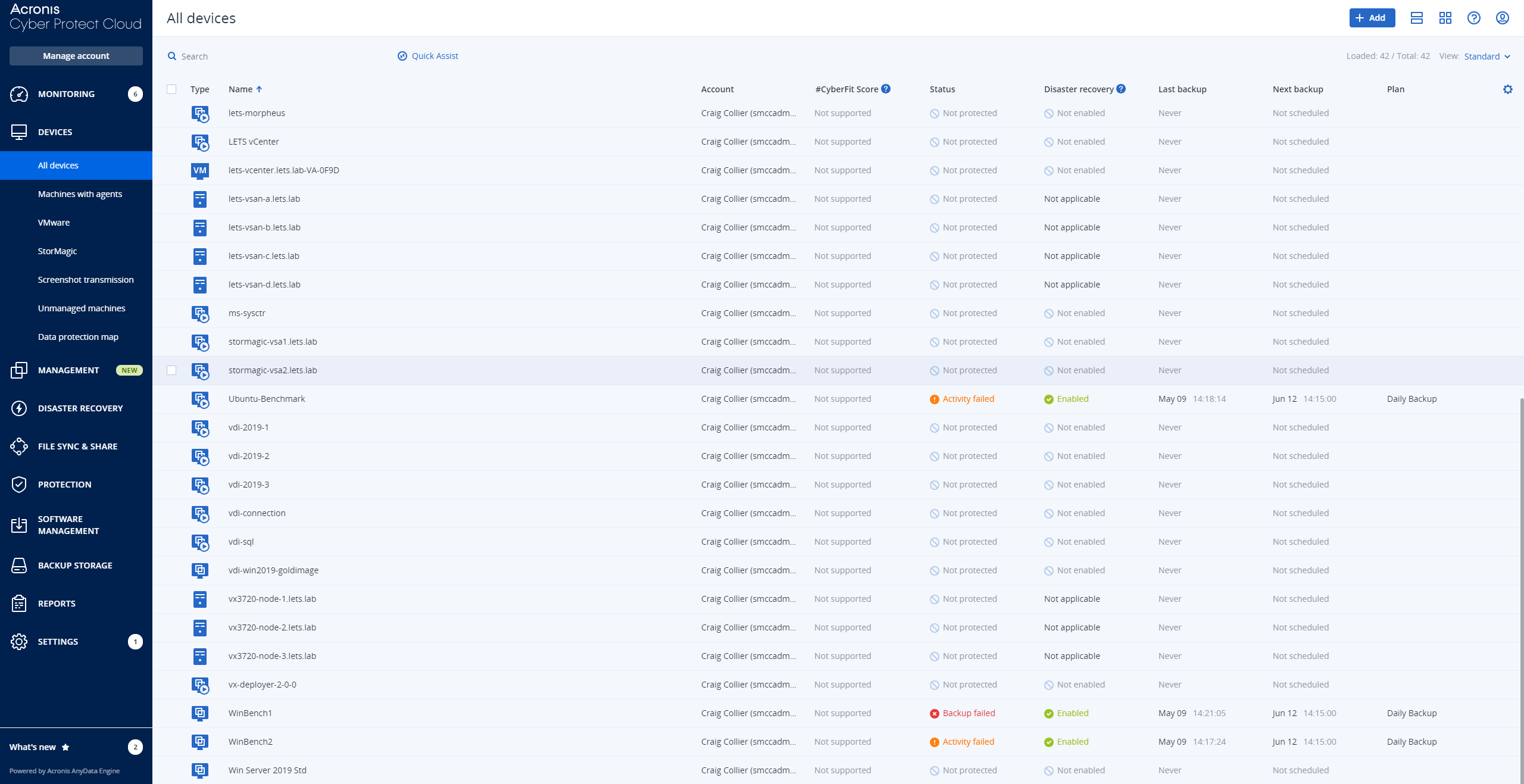Select the LETS vCenter device name
The height and width of the screenshot is (784, 1524).
click(x=254, y=142)
